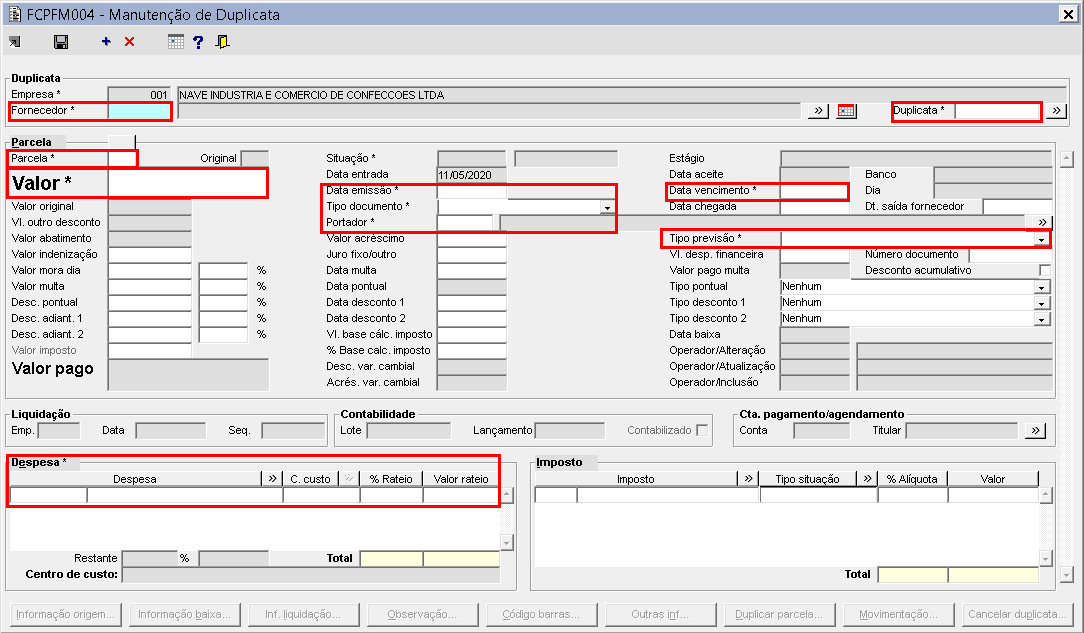Click the % Alíquota column header
Screen dimensions: 1084x633
(912, 479)
